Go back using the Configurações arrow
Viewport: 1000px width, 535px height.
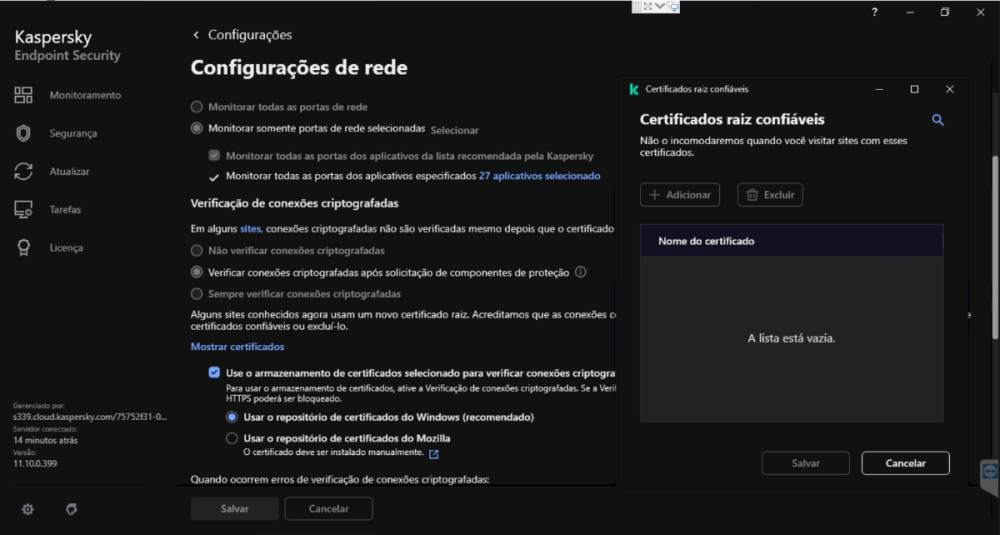[x=196, y=35]
